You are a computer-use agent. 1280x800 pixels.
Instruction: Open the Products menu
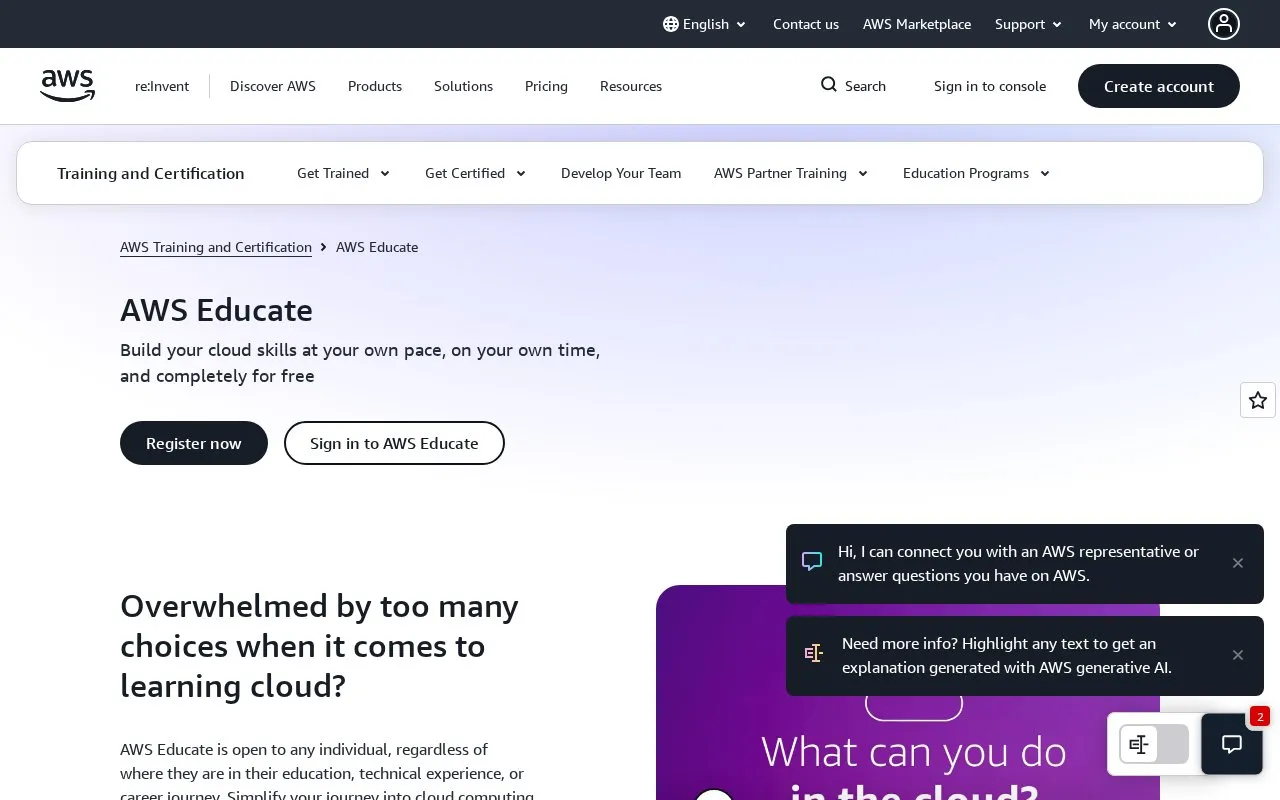pos(375,86)
